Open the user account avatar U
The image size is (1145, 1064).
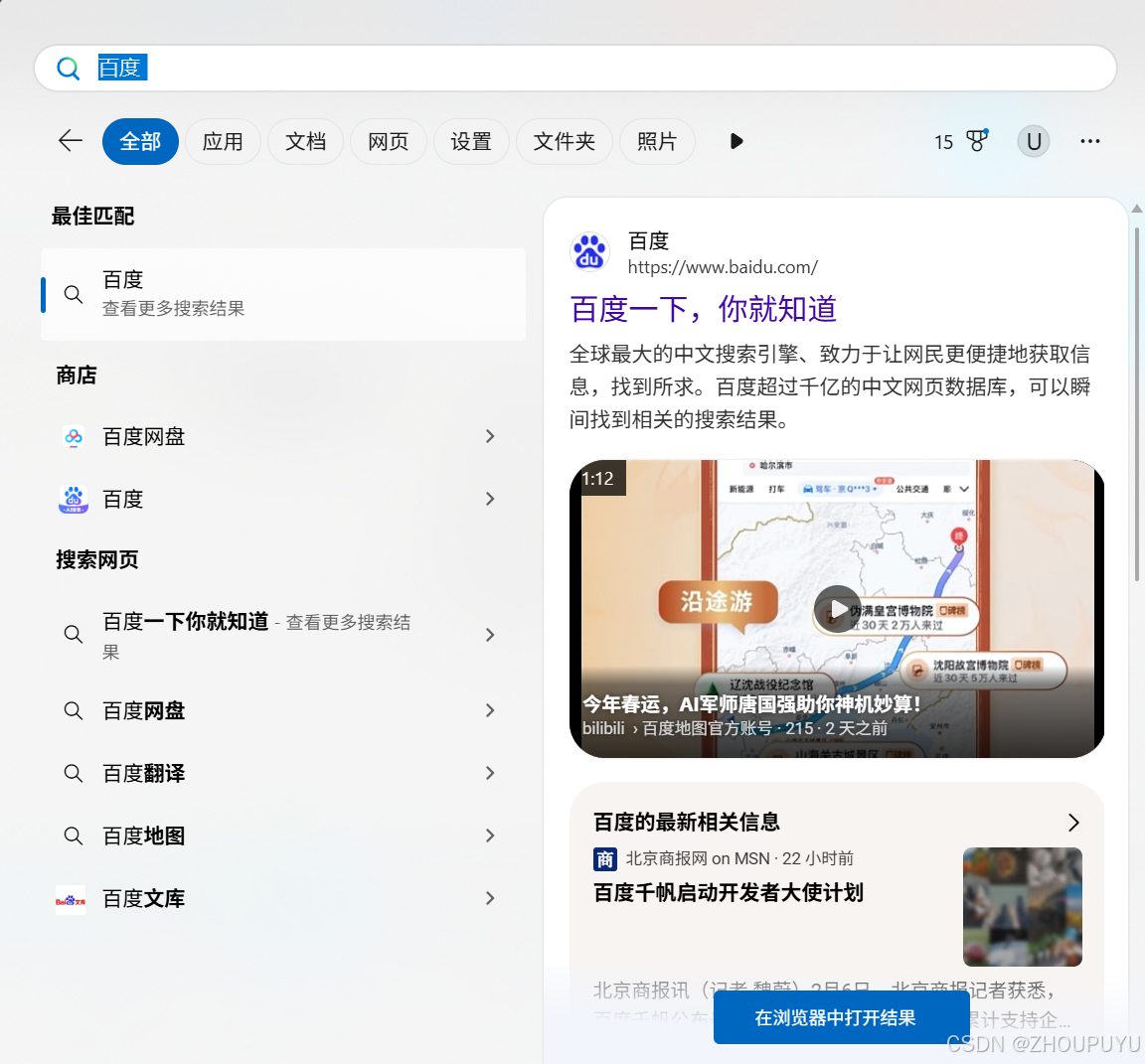pyautogui.click(x=1034, y=141)
